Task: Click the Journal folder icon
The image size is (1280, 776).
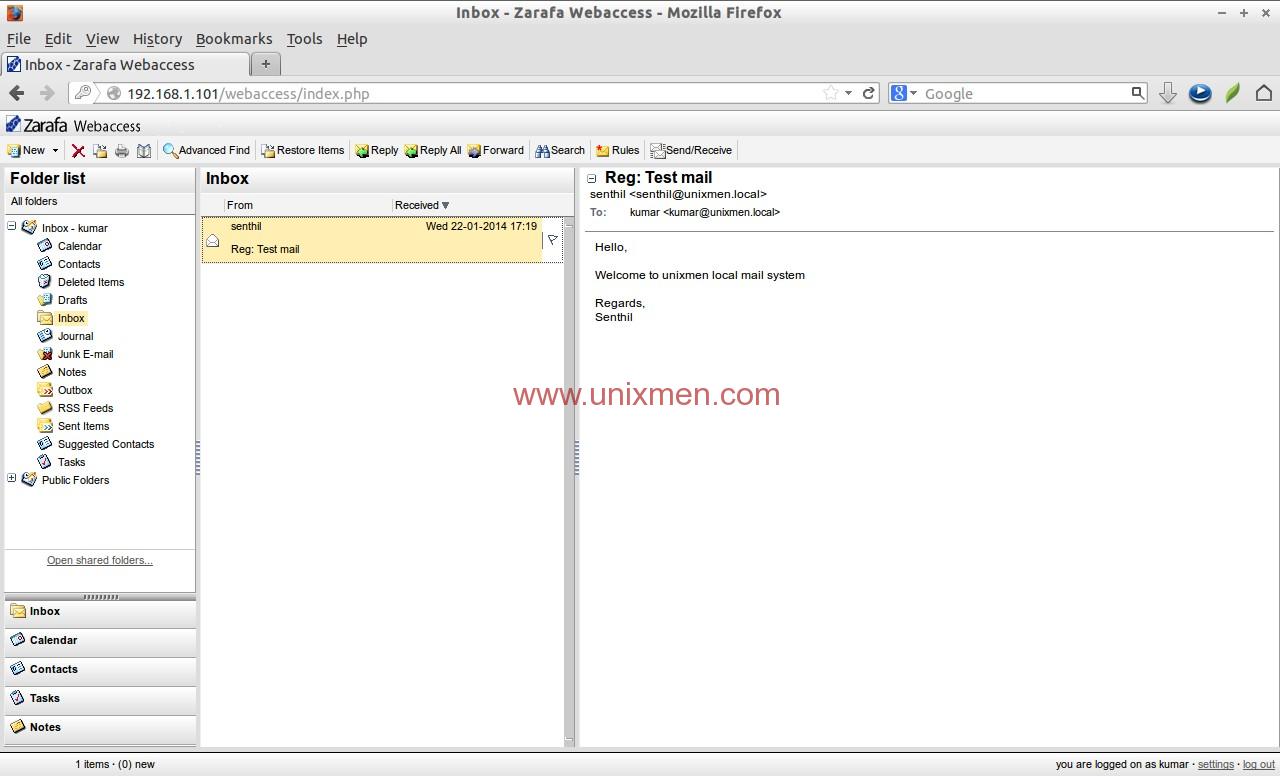Action: click(45, 336)
